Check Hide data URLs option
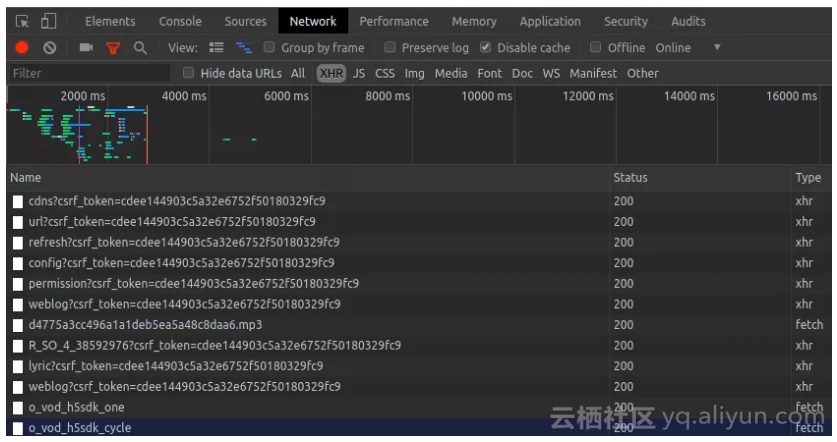Viewport: 837px width, 442px height. pos(188,73)
